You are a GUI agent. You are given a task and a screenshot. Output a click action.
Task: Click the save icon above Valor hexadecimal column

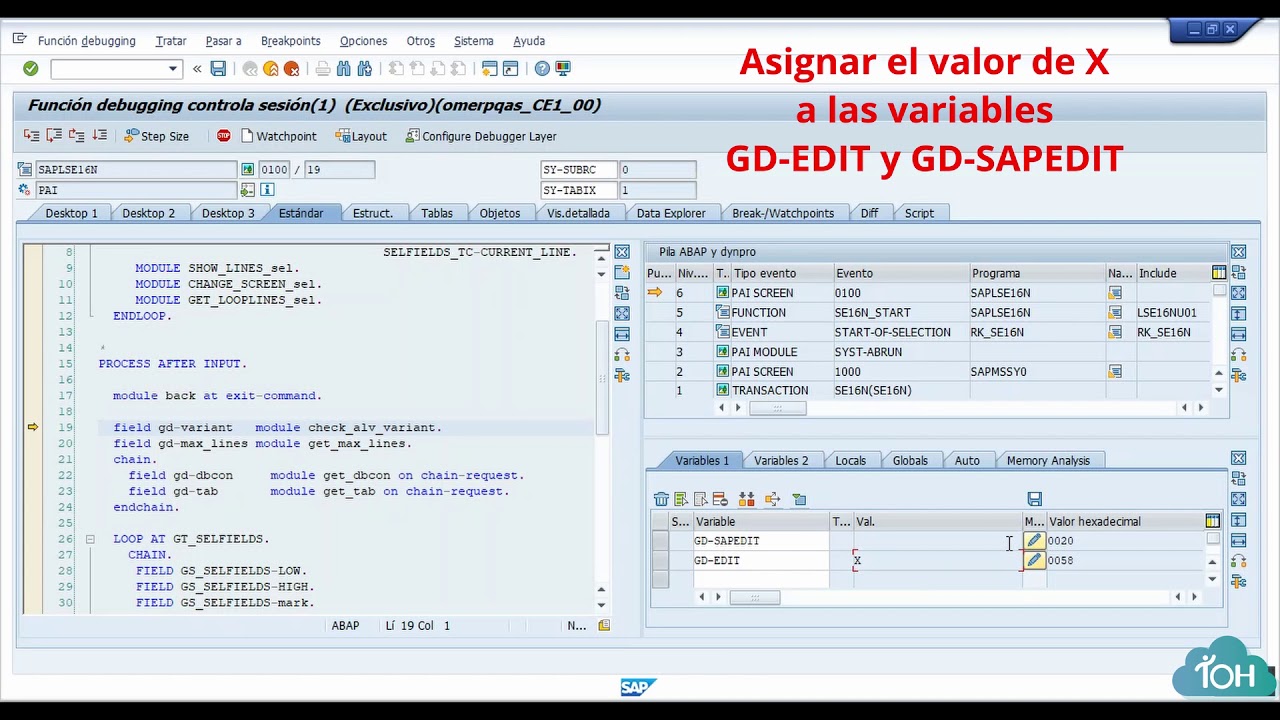1035,499
